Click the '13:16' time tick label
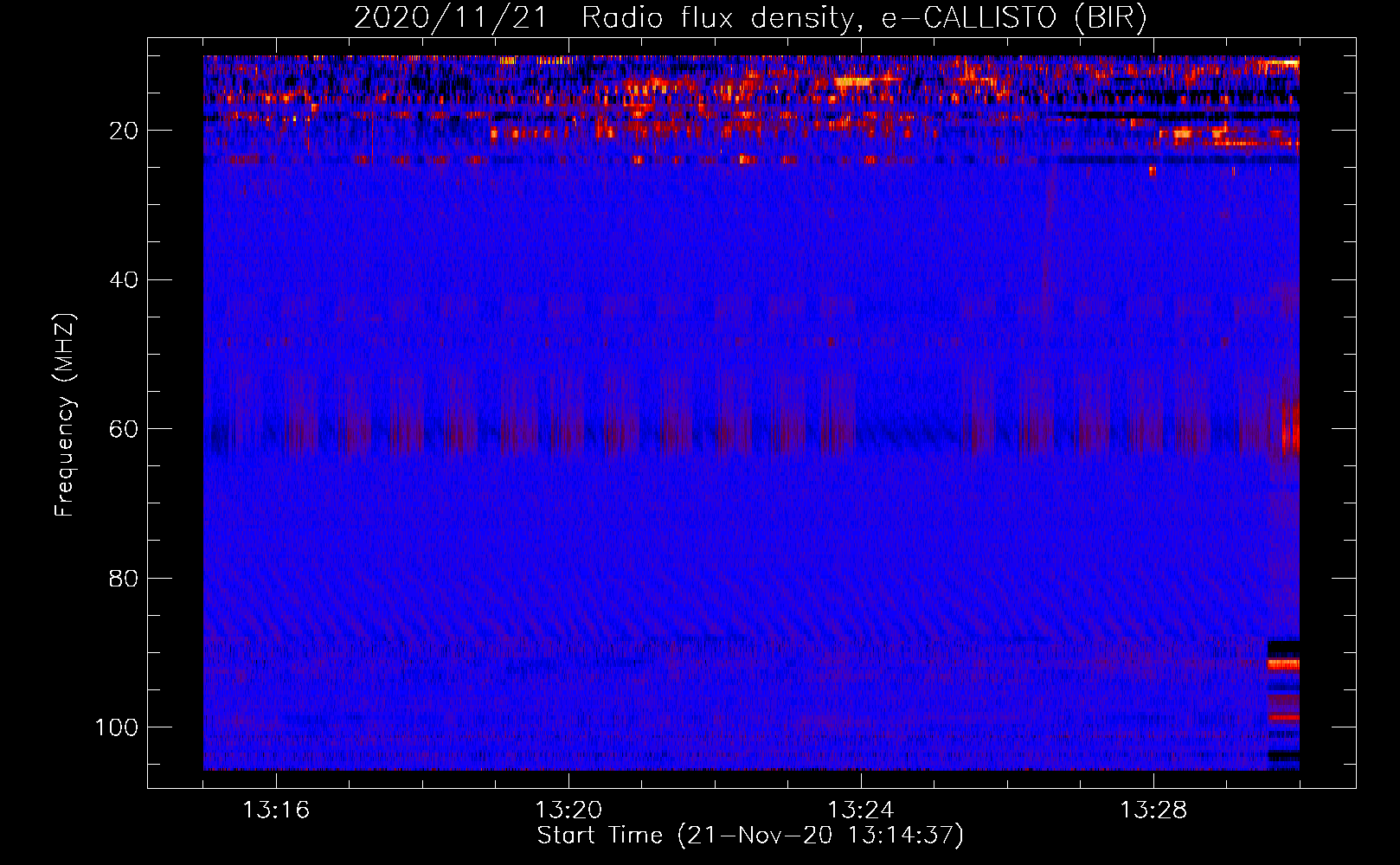 click(276, 811)
